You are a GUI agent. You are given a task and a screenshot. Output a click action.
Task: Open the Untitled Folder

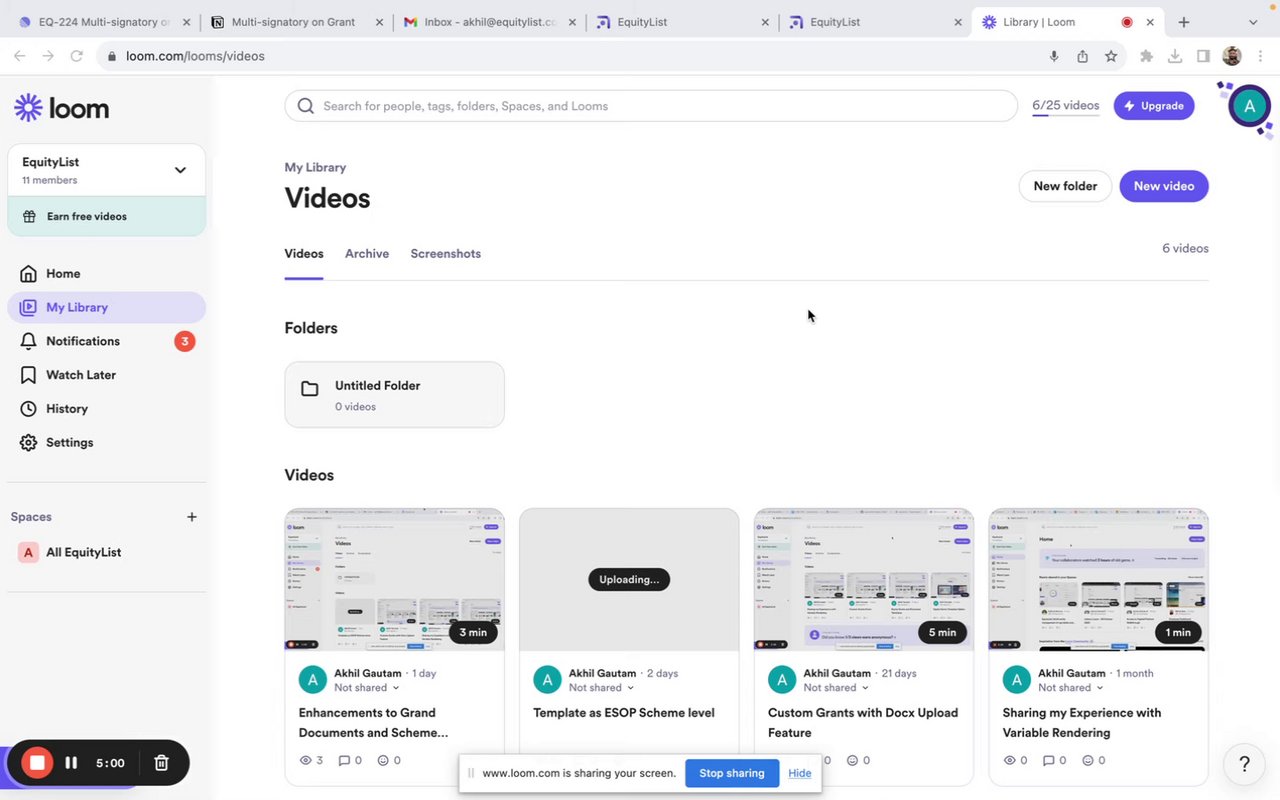[x=394, y=395]
